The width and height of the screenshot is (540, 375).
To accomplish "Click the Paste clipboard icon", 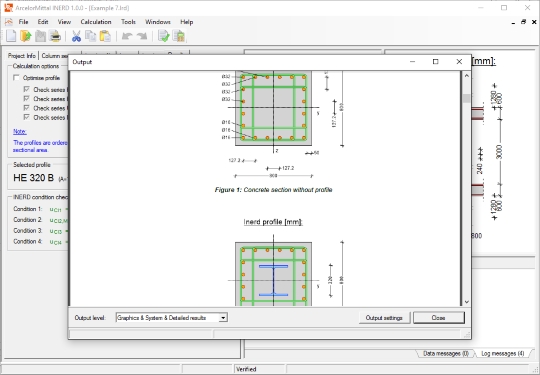I will (105, 36).
